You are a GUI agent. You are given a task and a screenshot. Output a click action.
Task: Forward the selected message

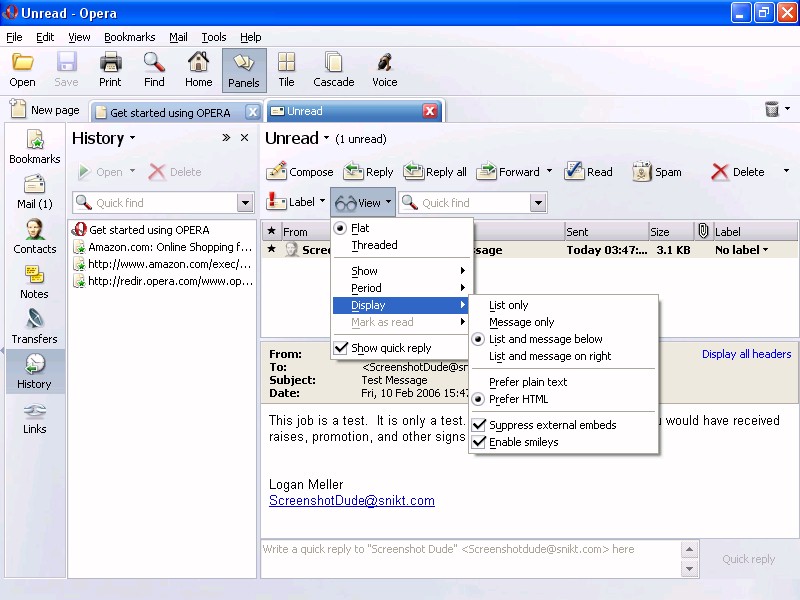[x=508, y=172]
